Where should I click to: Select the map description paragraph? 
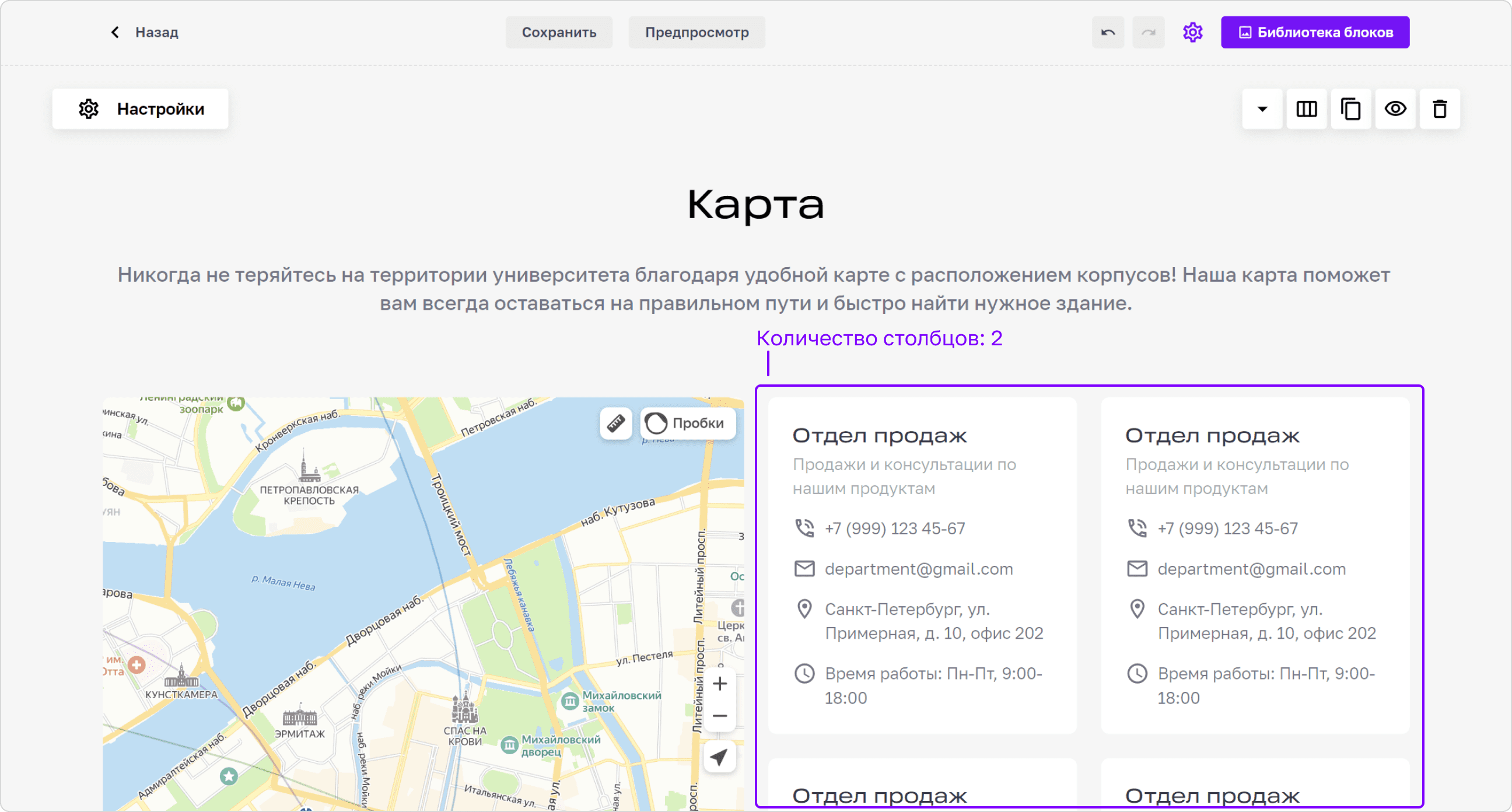754,289
